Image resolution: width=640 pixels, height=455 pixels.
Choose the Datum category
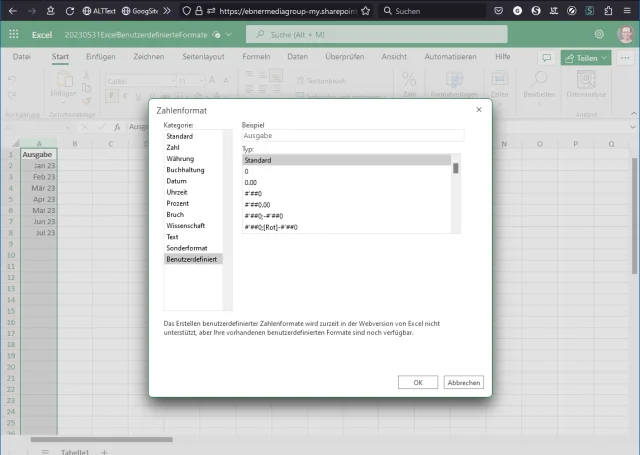click(x=176, y=181)
